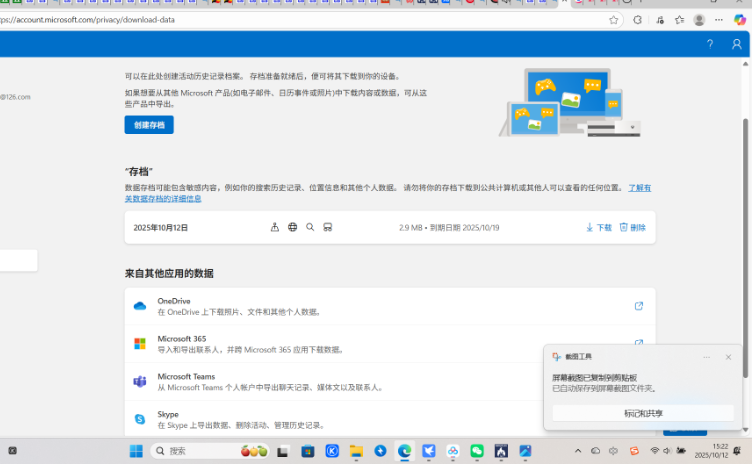The image size is (753, 469).
Task: Click the address bar URL
Action: 87,20
